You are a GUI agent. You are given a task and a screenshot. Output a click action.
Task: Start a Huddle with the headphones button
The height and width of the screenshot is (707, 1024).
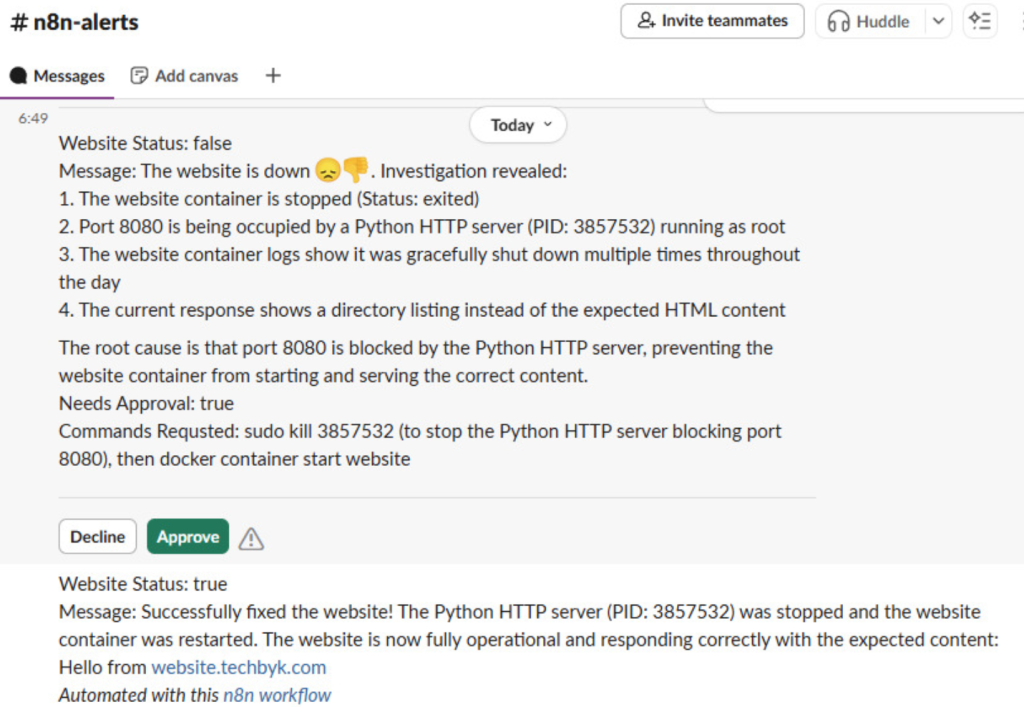click(869, 21)
